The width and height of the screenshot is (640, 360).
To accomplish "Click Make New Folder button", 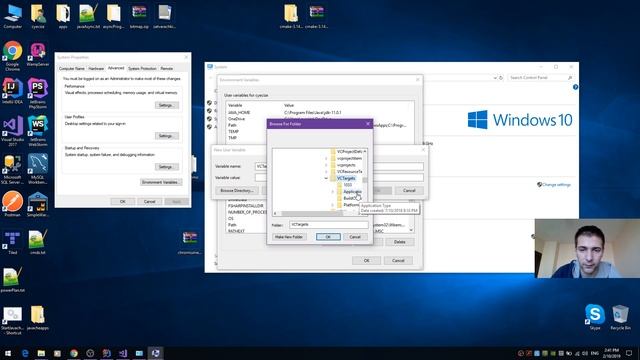I will pos(289,237).
